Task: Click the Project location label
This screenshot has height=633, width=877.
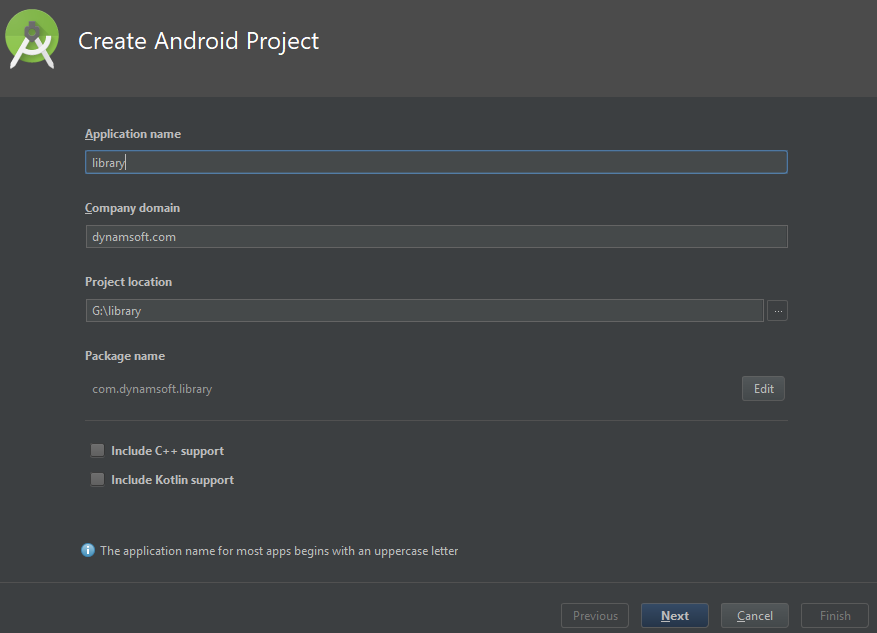Action: [128, 282]
